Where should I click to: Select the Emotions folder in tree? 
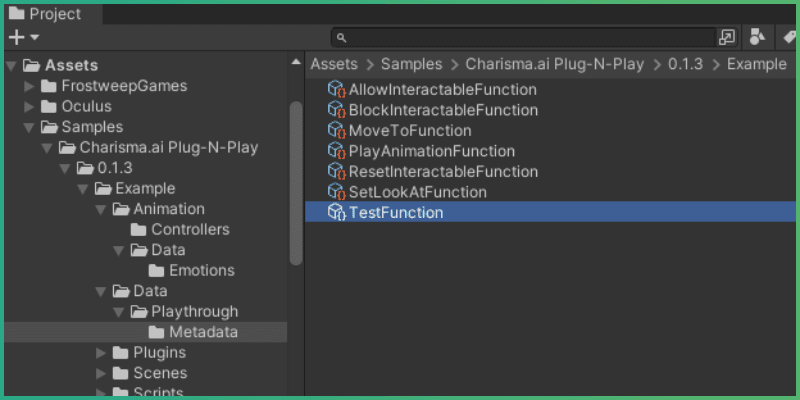coord(201,270)
